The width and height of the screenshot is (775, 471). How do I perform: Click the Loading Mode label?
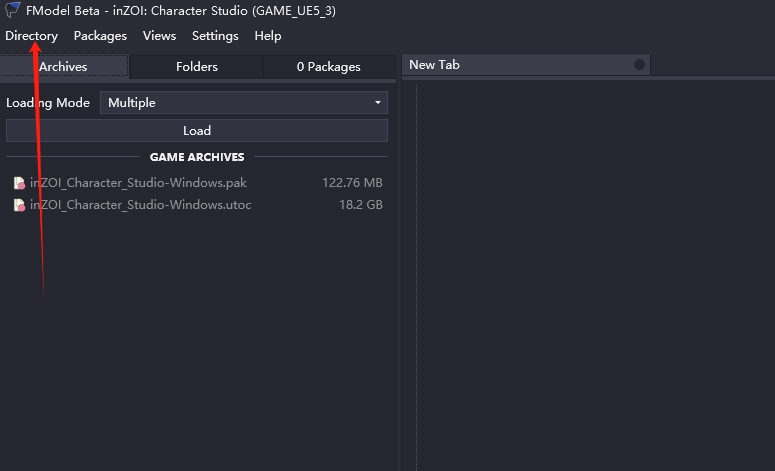[x=48, y=103]
